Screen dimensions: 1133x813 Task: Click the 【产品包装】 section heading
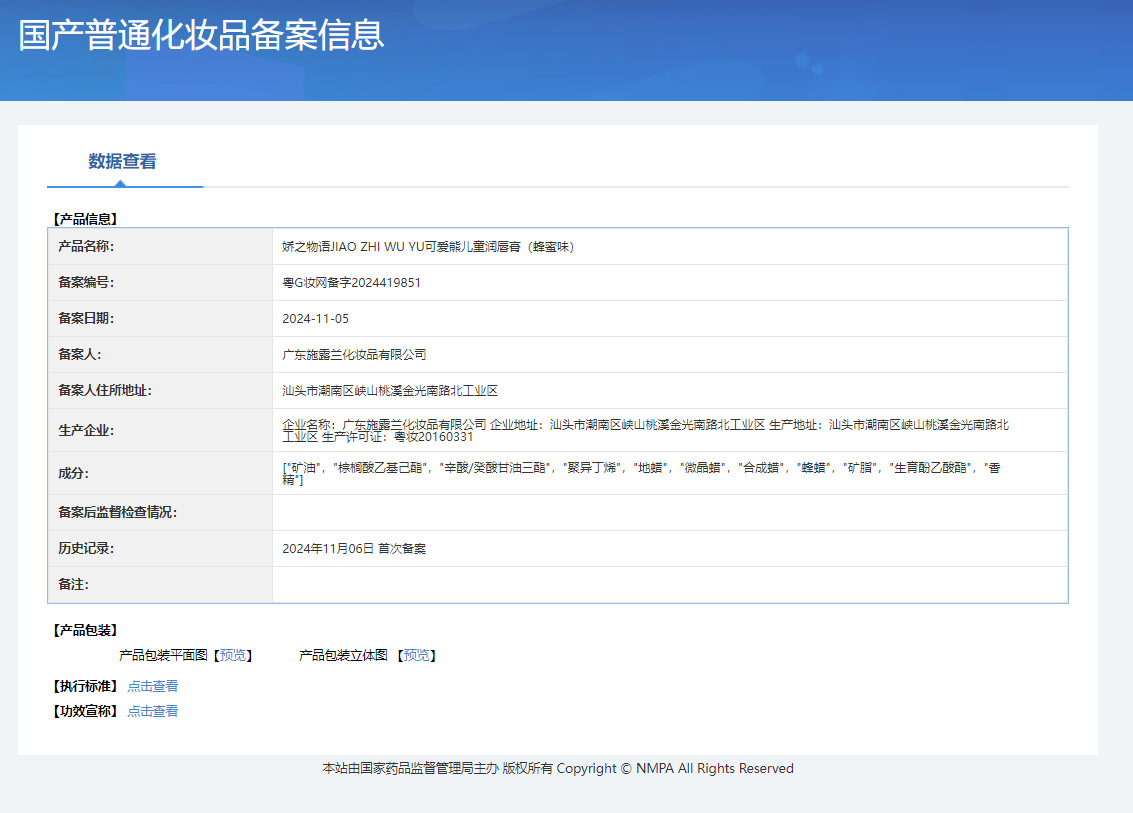click(x=85, y=630)
